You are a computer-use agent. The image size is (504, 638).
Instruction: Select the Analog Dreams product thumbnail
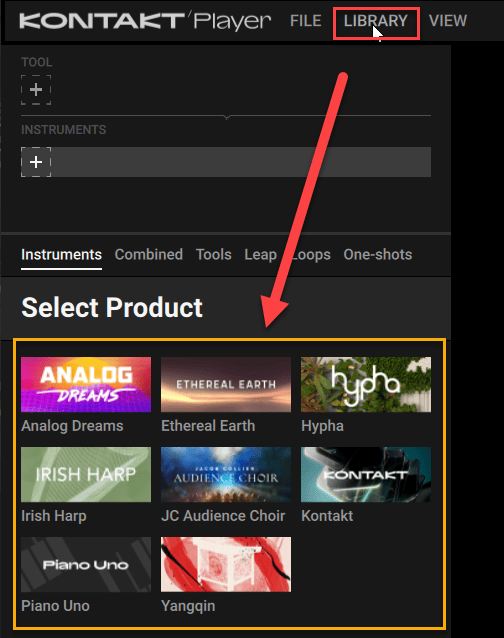pos(86,385)
